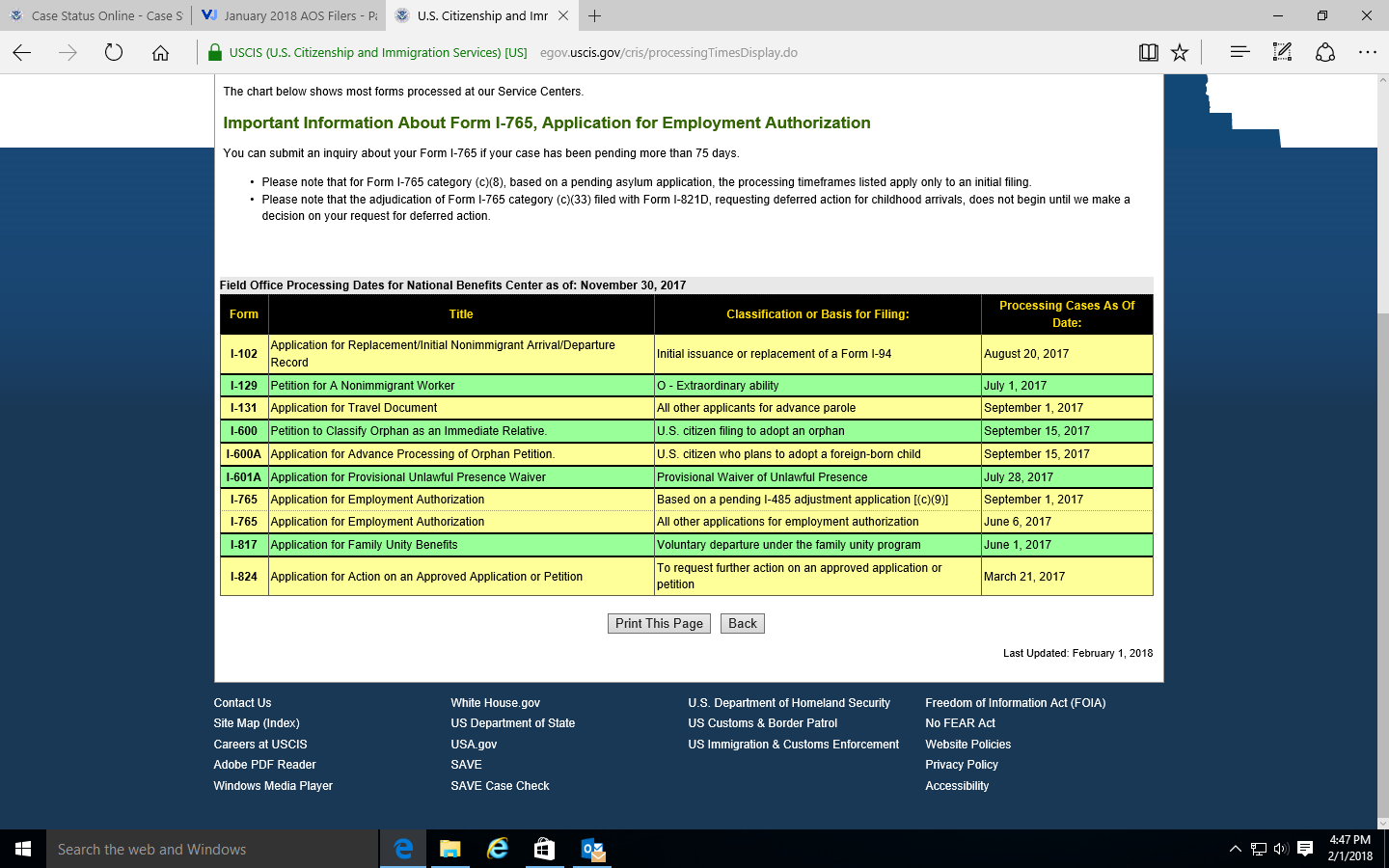Switch to Case Status Online tab
The image size is (1389, 868).
96,15
